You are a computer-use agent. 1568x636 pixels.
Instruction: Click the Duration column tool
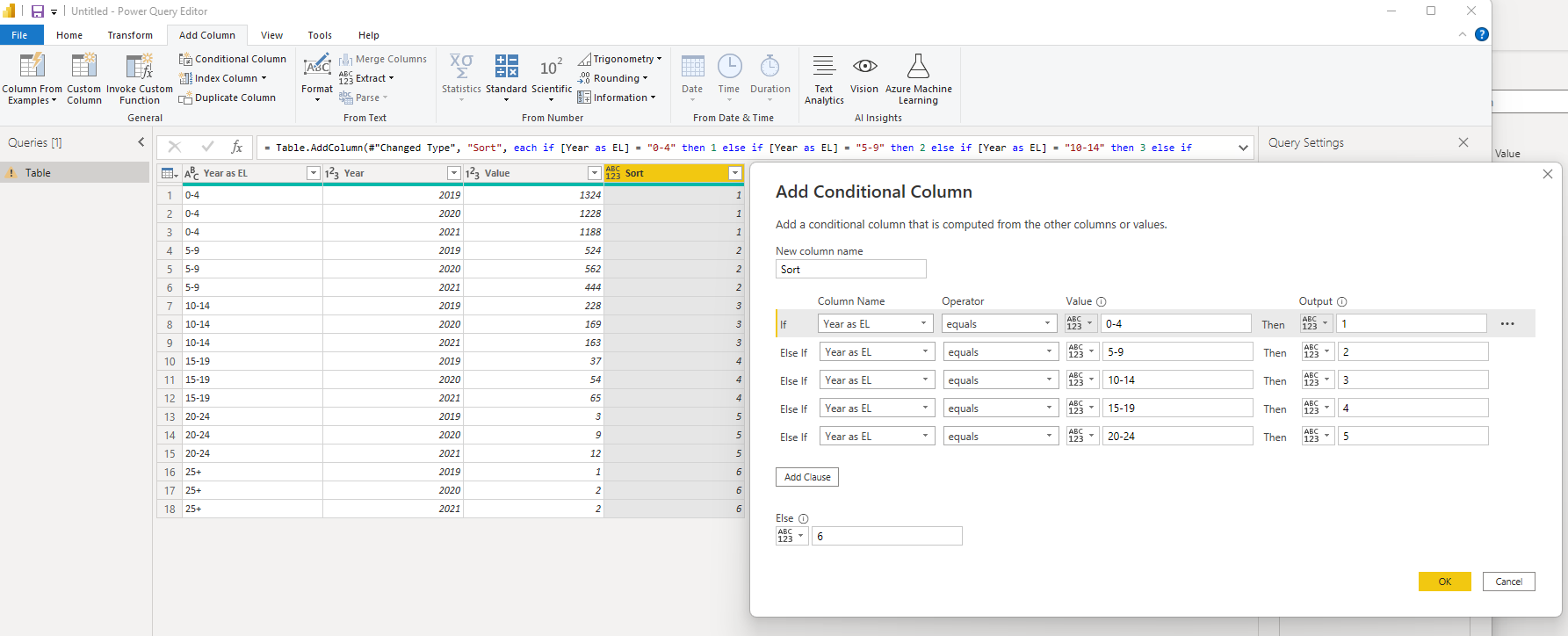(770, 76)
